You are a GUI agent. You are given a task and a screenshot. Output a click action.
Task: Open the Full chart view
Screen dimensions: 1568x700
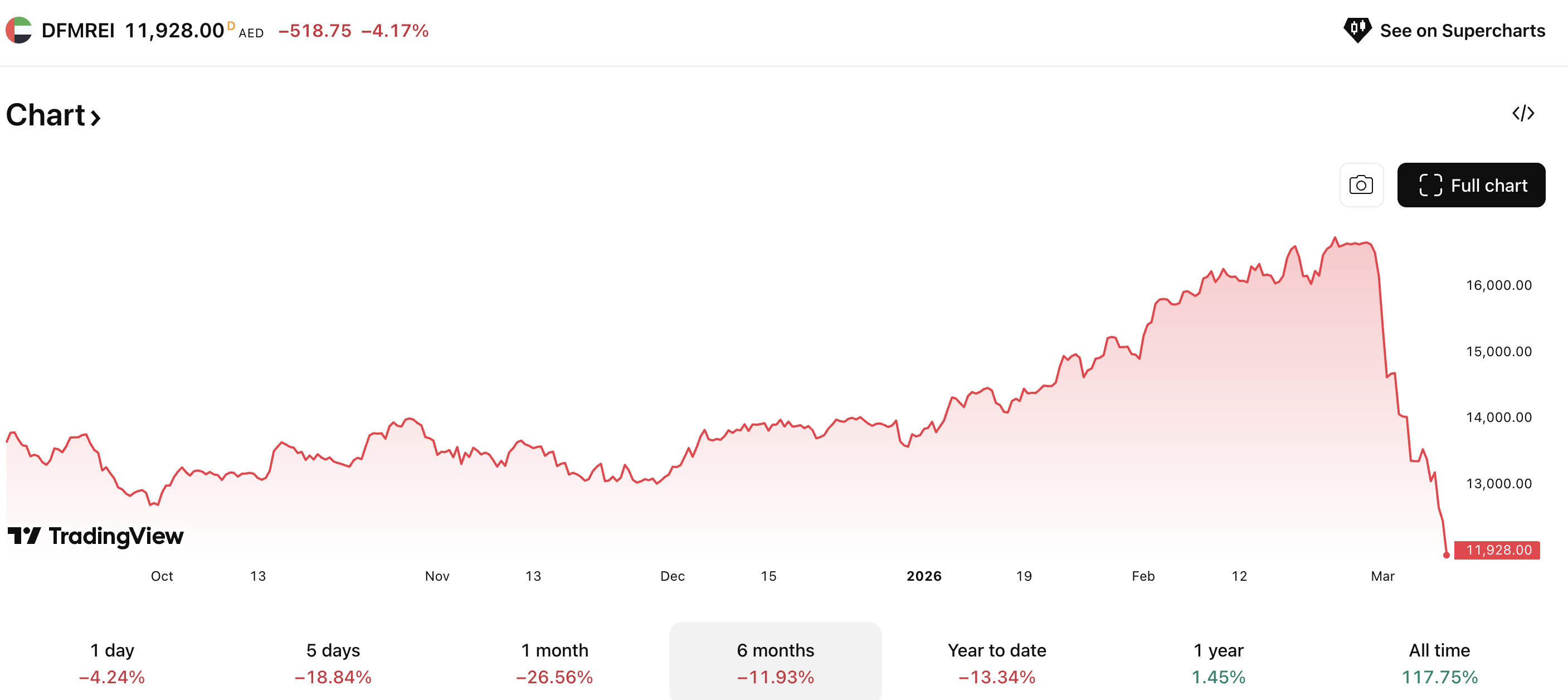(1470, 185)
